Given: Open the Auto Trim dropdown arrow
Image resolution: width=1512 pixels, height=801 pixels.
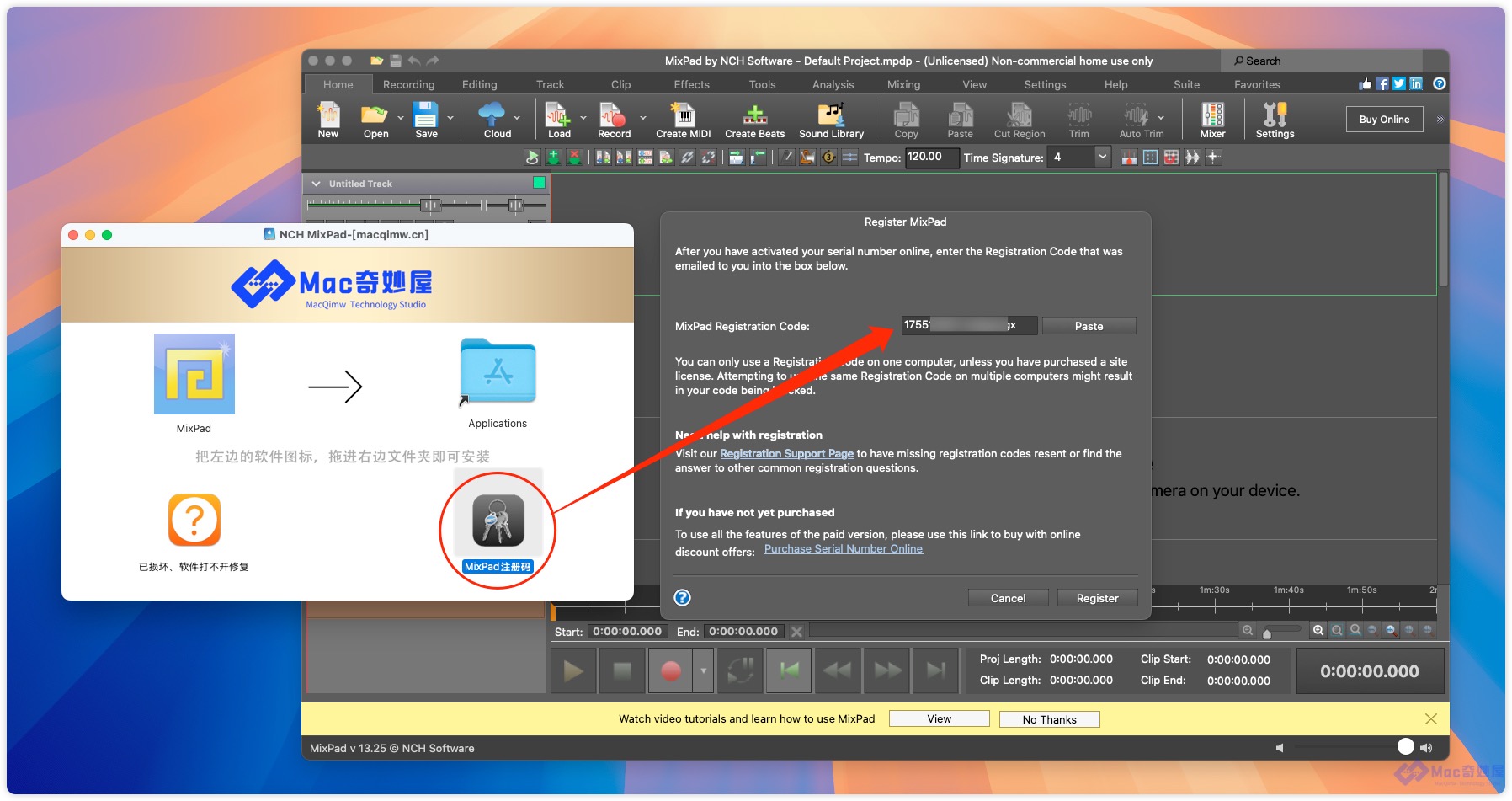Looking at the screenshot, I should click(1161, 118).
